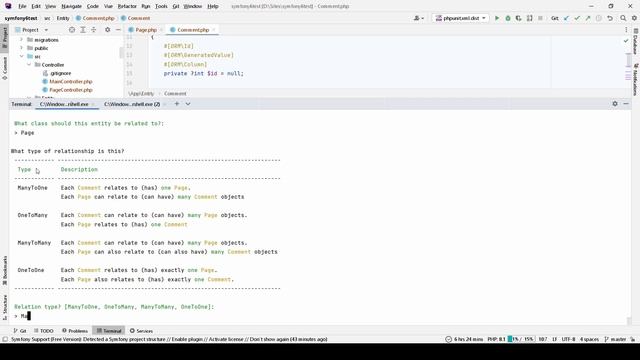Open the Commit sidebar tool window
Screen dimensions: 640x360
(x=4, y=68)
